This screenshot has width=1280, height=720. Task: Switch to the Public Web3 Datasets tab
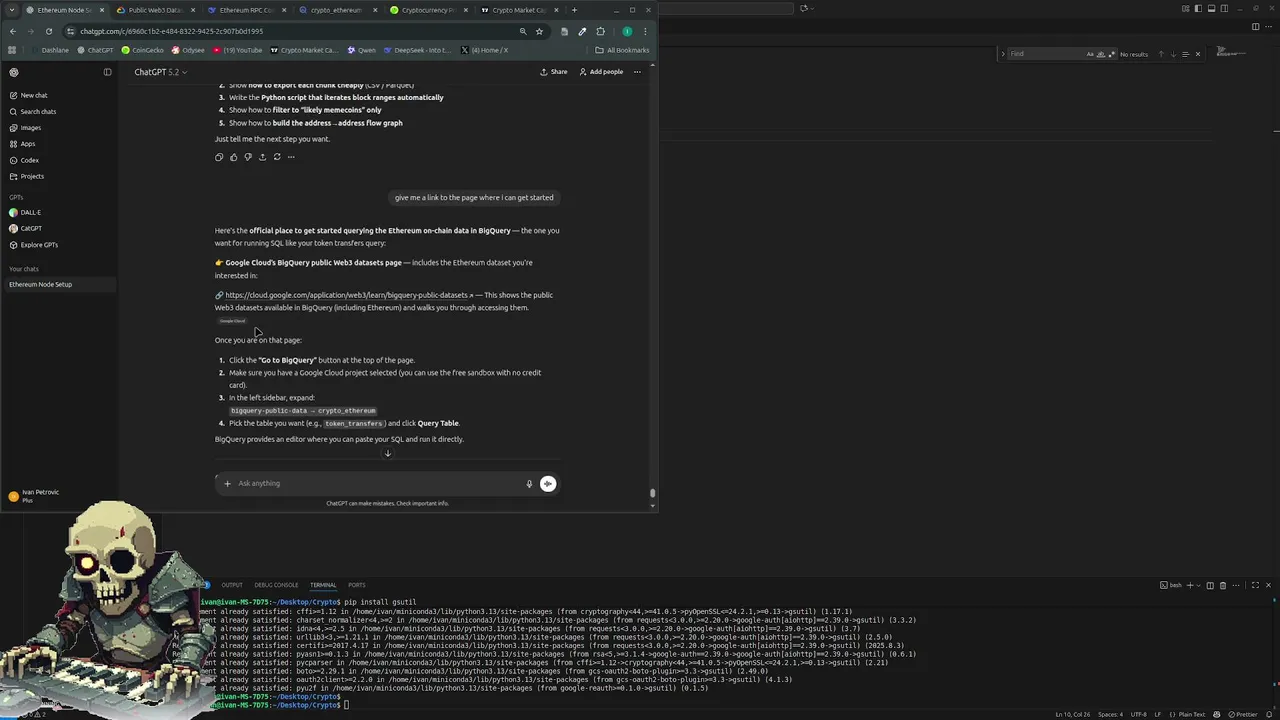[154, 10]
